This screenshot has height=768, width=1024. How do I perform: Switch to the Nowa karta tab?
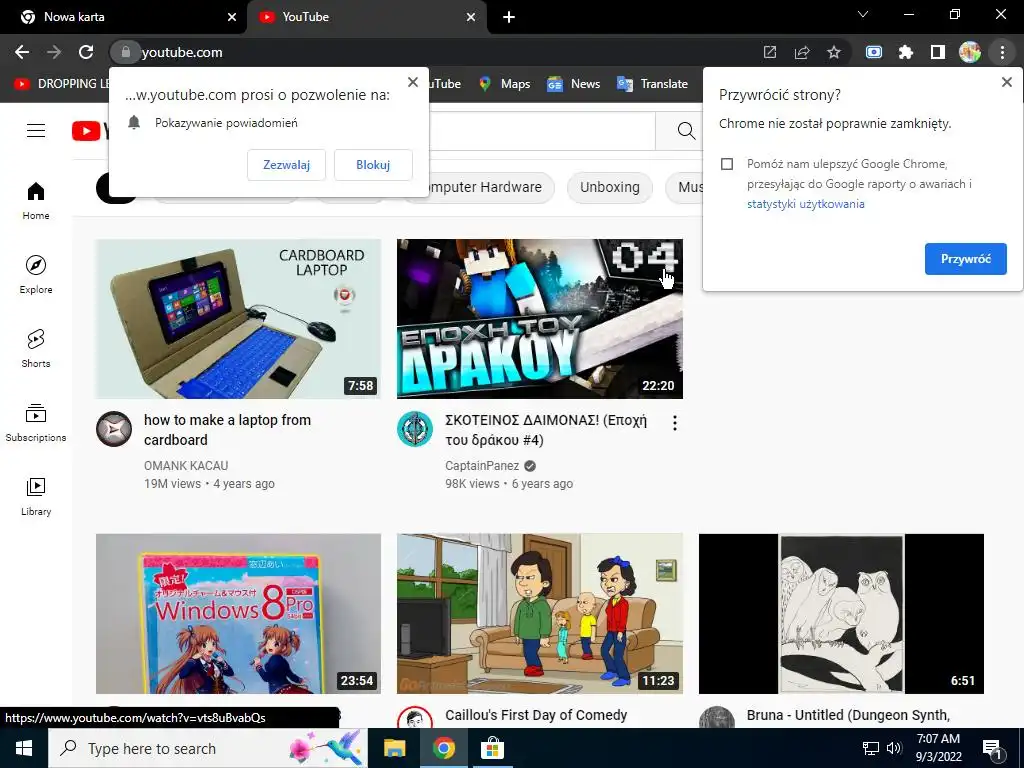[124, 17]
